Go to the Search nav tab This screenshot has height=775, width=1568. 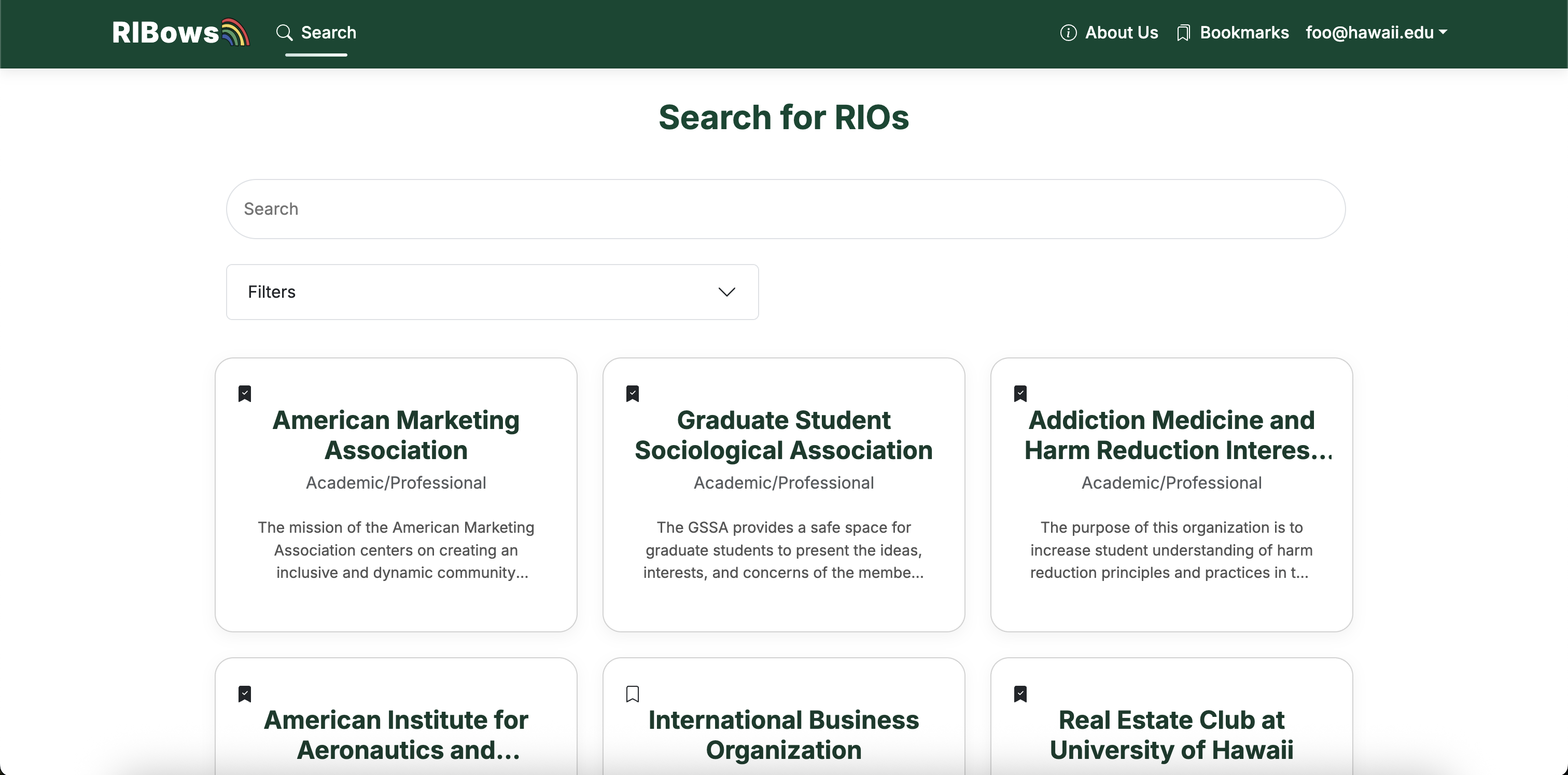coord(328,32)
